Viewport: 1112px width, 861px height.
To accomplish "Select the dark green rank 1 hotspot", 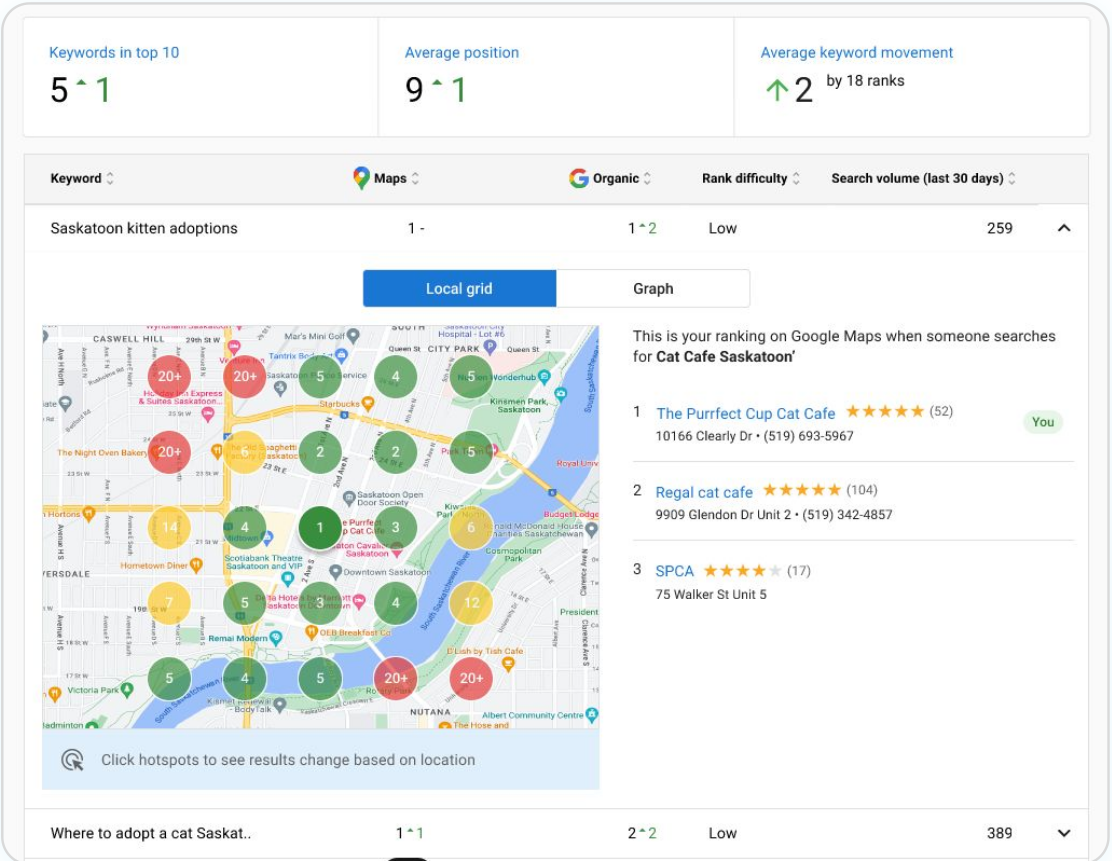I will coord(320,527).
